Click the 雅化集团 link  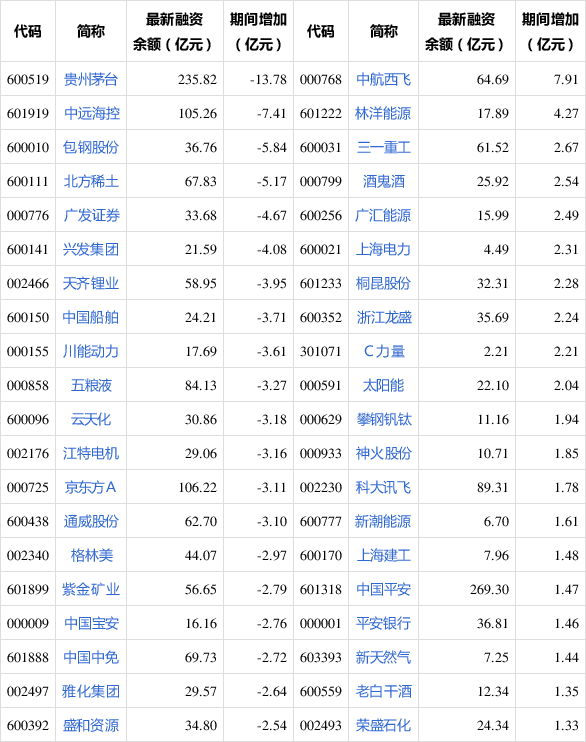91,691
